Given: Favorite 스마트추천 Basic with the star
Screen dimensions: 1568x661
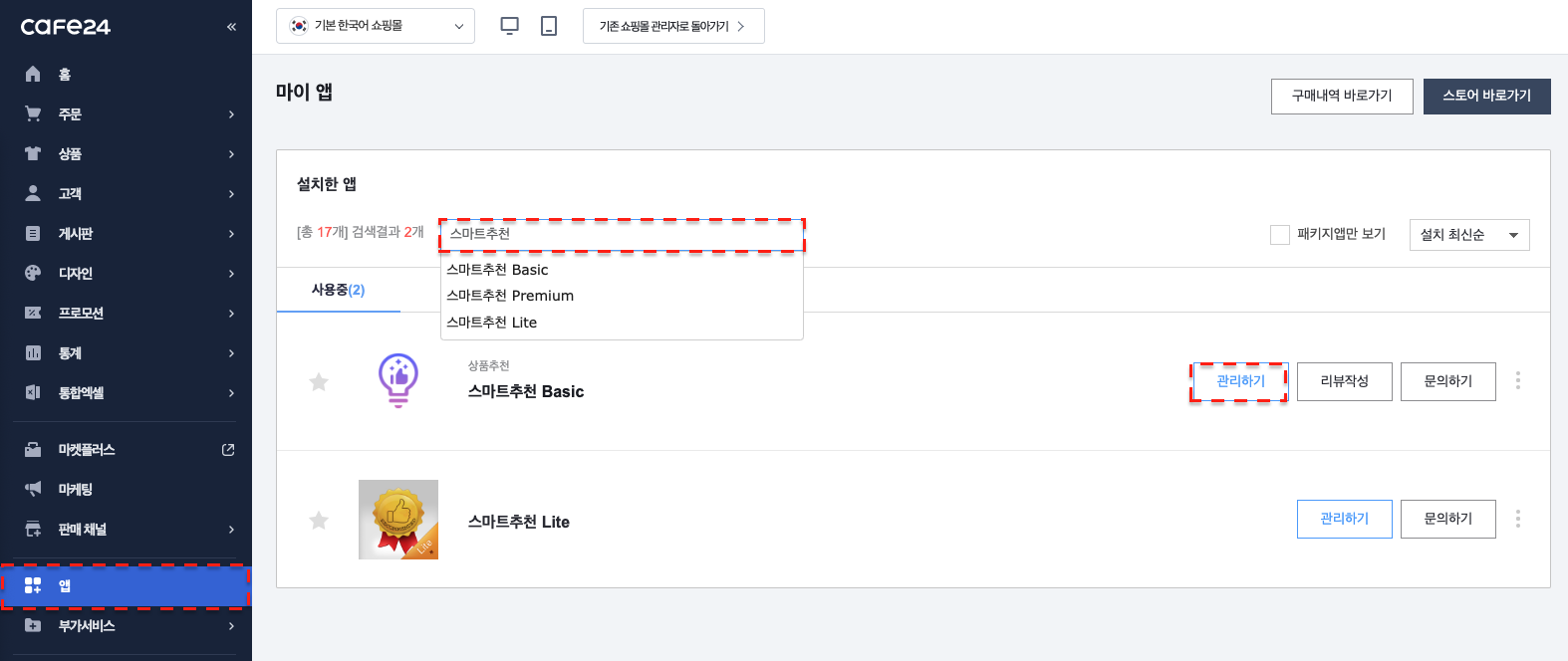Looking at the screenshot, I should 319,381.
